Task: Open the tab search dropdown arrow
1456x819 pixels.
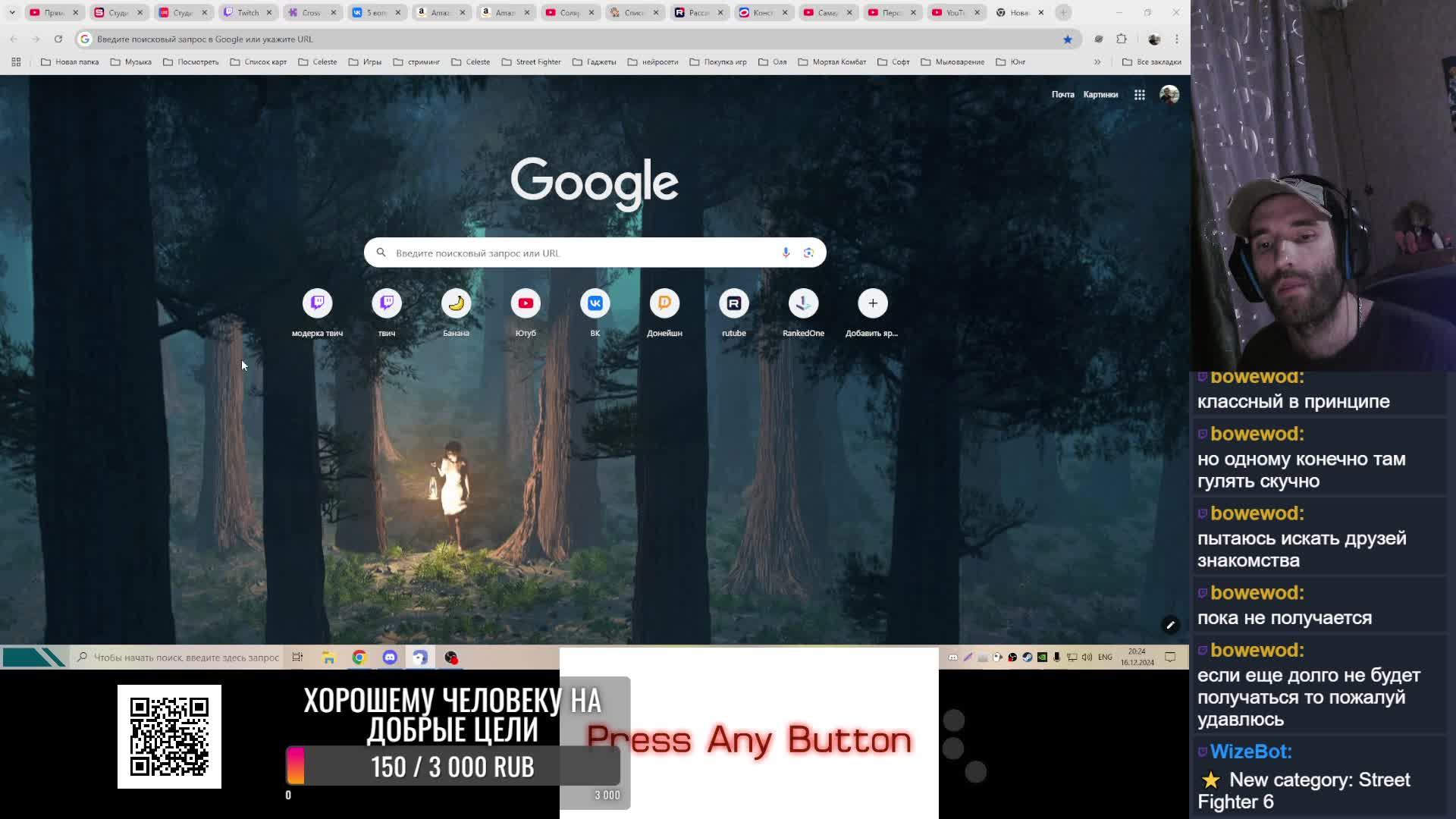Action: [x=12, y=12]
